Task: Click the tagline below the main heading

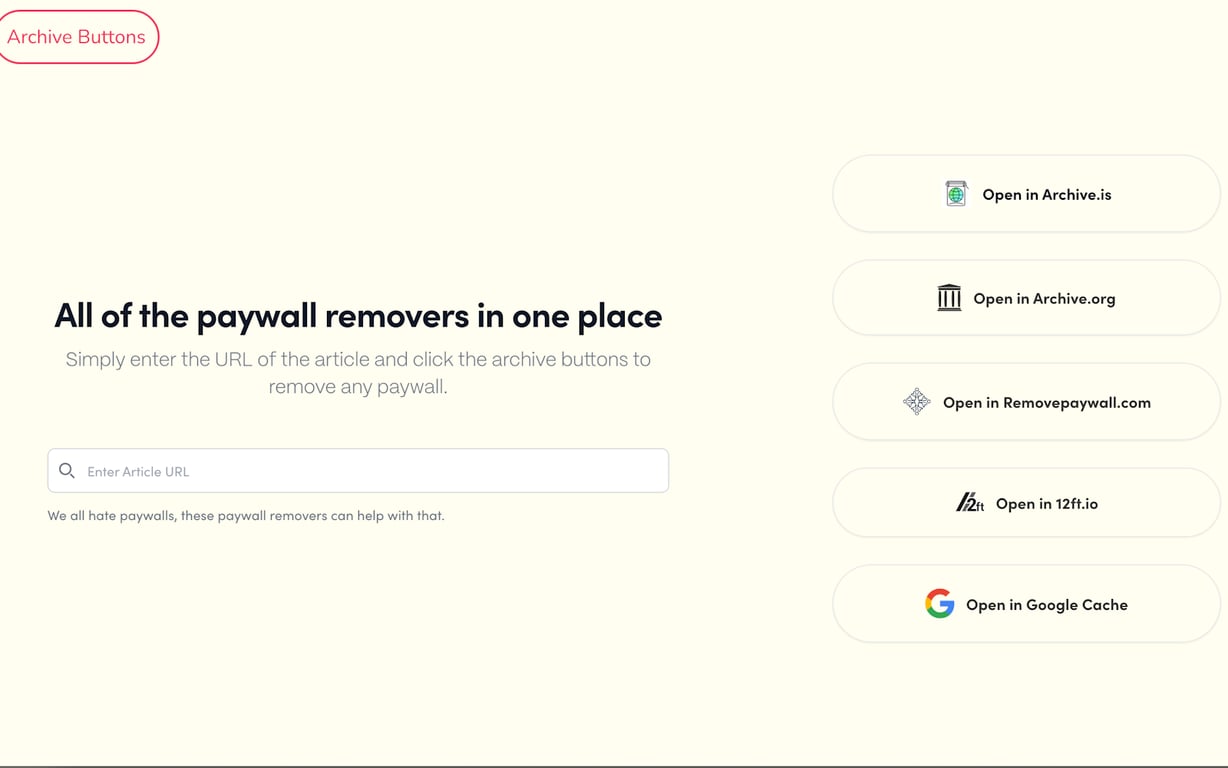Action: click(358, 372)
